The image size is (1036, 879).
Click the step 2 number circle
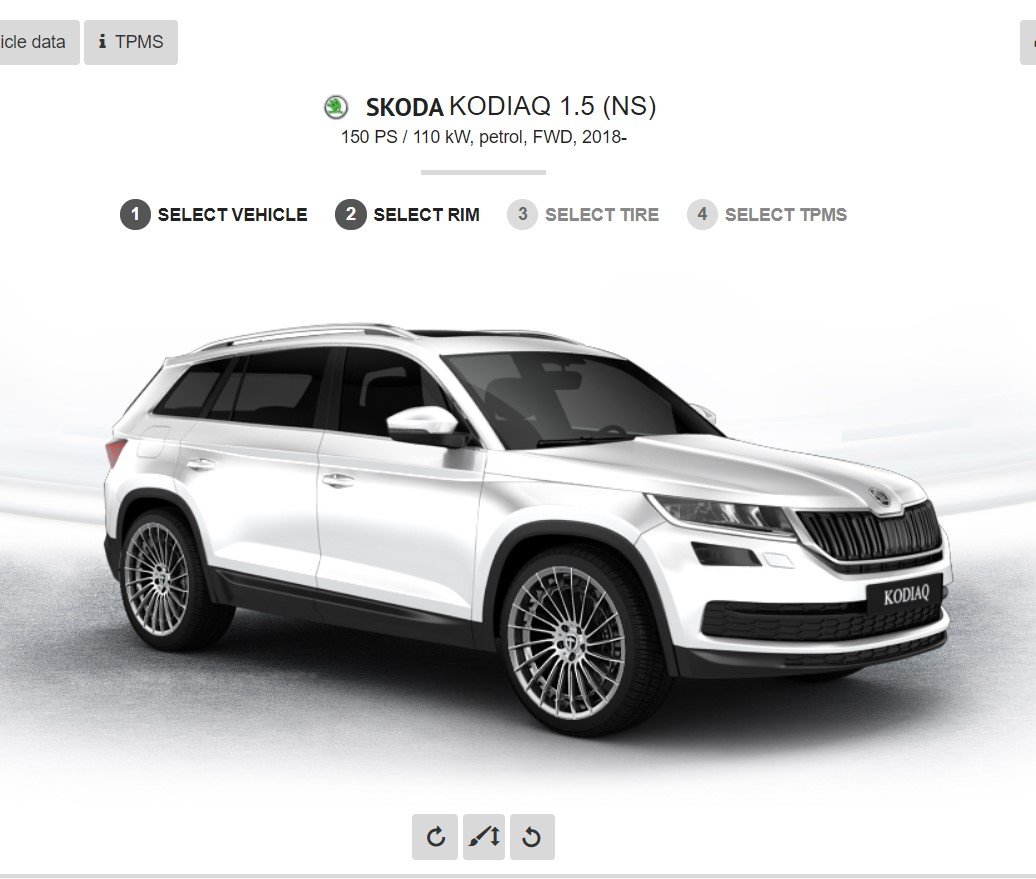click(x=351, y=214)
